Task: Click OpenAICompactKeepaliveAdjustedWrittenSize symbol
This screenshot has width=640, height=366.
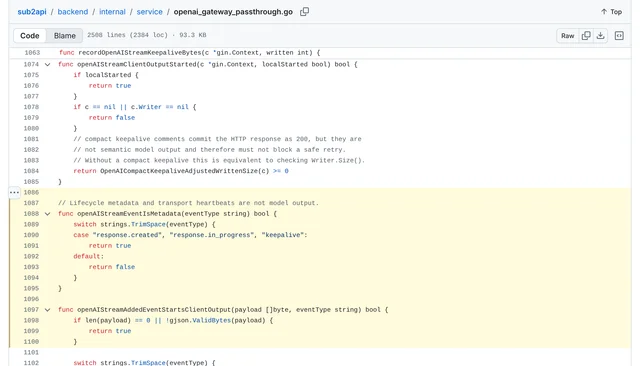Action: (x=179, y=171)
